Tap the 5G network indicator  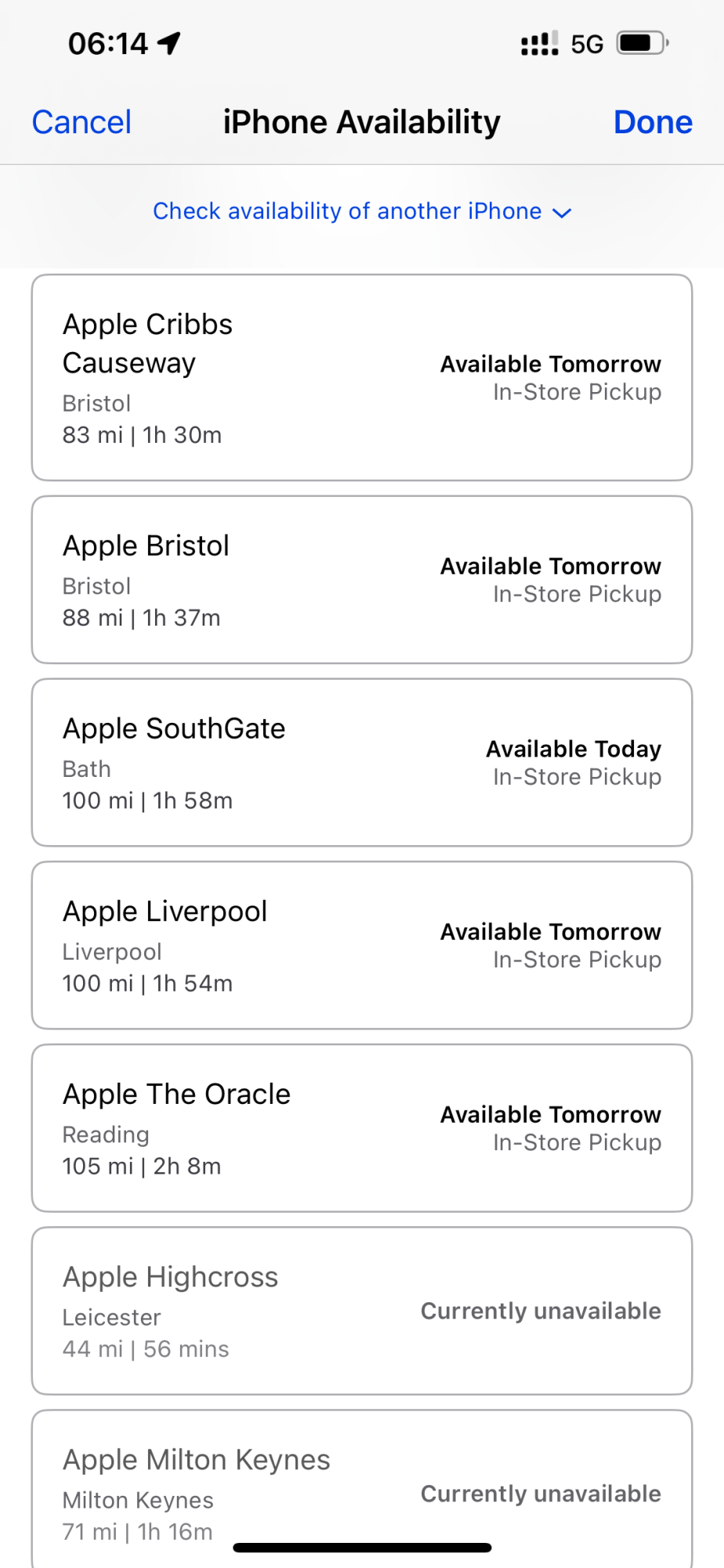click(587, 44)
